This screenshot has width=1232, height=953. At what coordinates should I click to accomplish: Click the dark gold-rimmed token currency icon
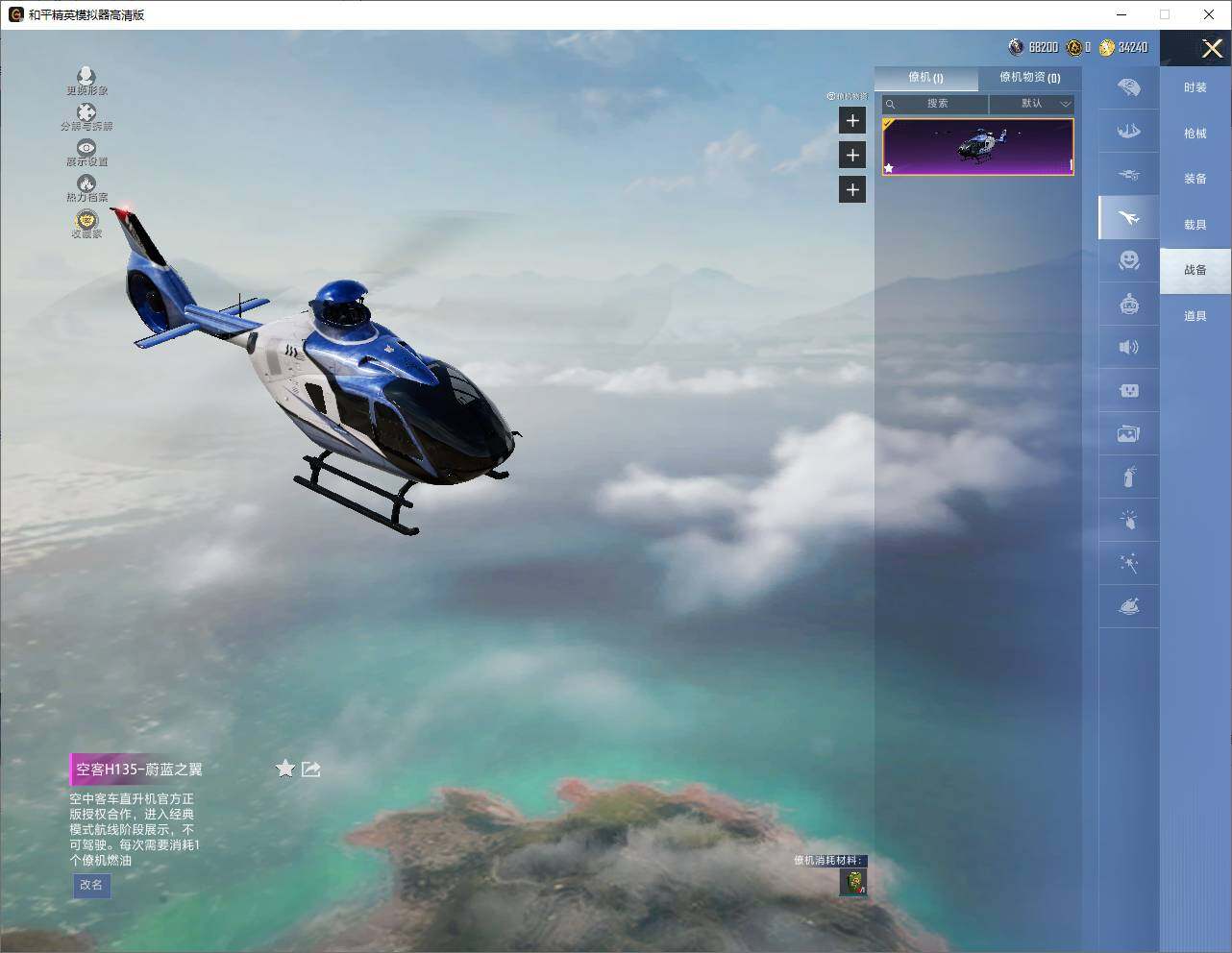coord(1074,47)
